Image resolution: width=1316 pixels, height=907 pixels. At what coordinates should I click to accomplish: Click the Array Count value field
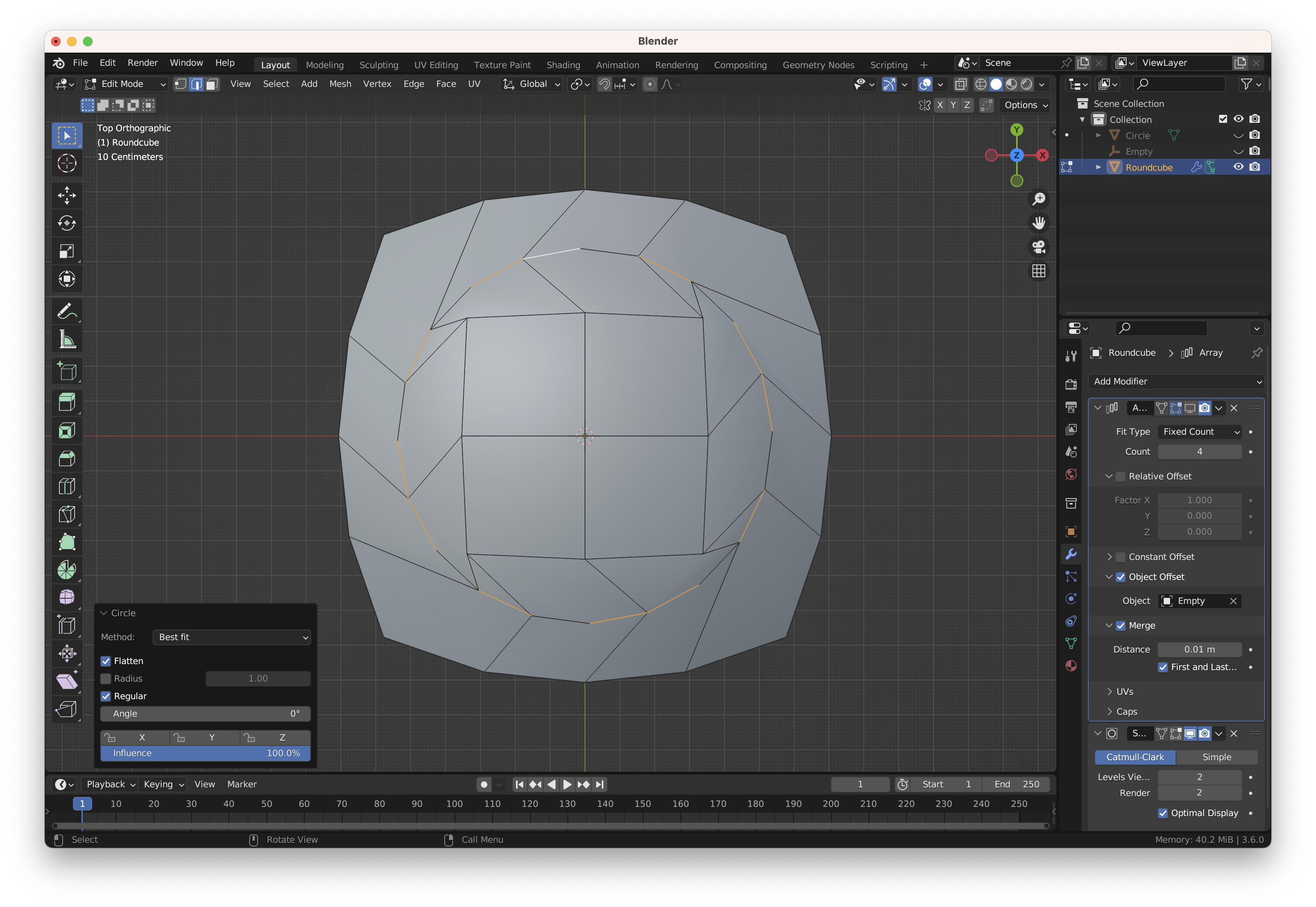(x=1200, y=452)
